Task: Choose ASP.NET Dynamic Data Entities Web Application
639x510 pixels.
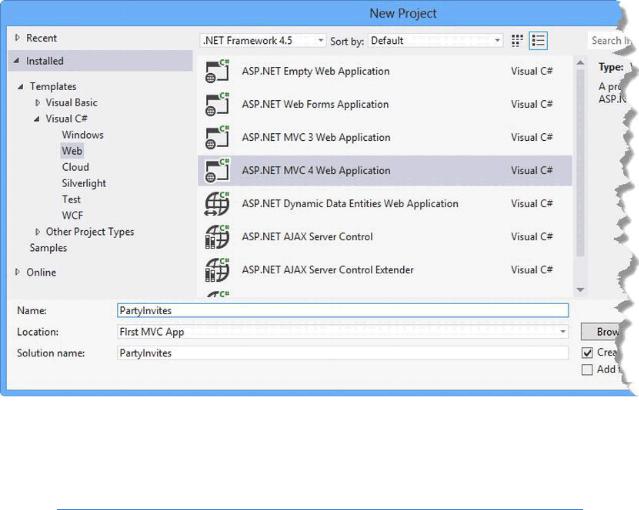Action: pyautogui.click(x=385, y=203)
